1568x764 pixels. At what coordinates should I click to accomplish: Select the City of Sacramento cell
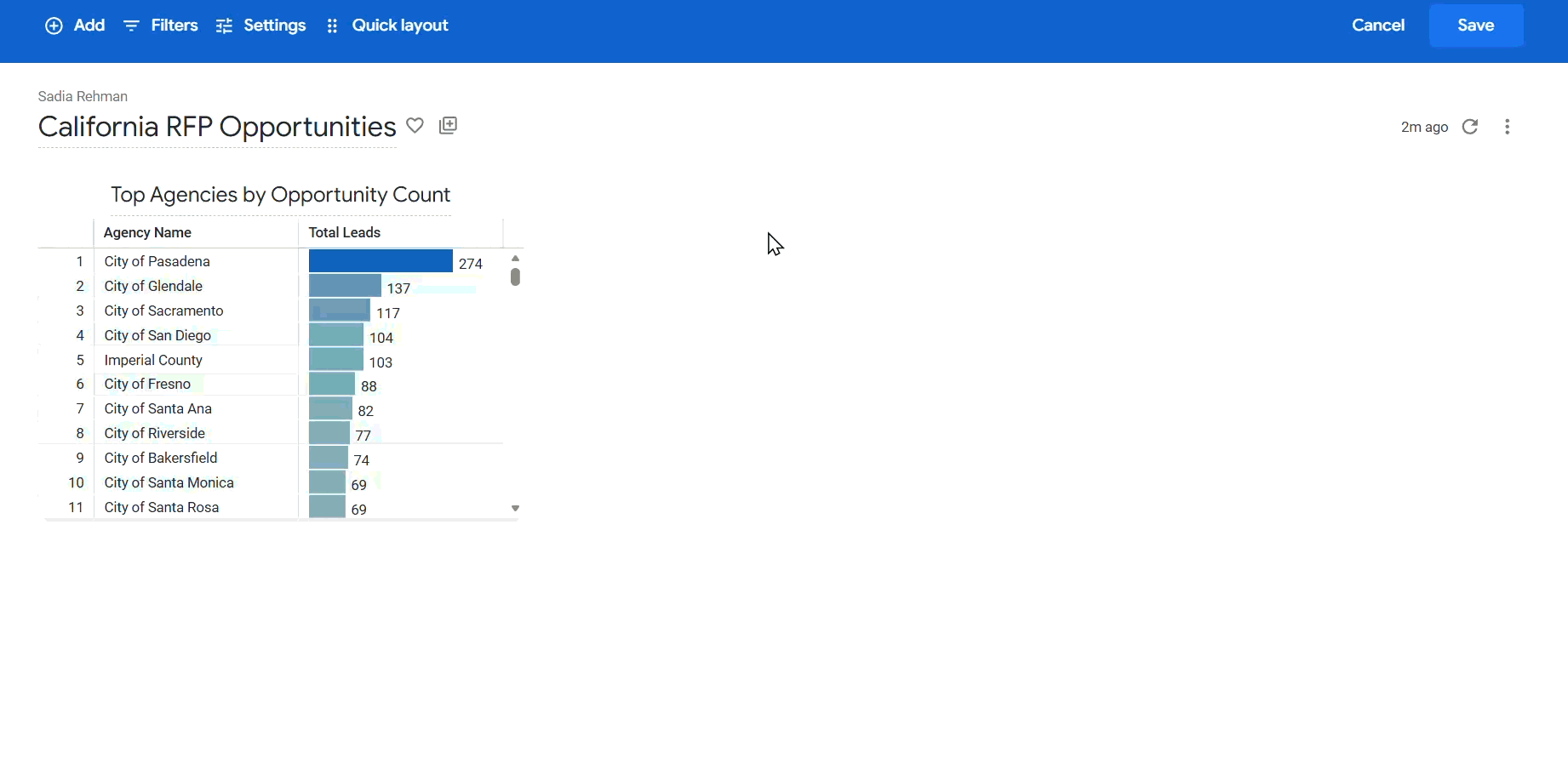point(164,311)
